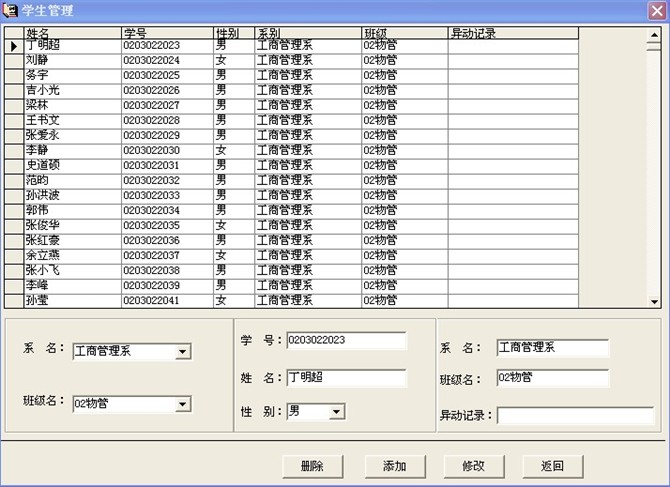
Task: Click the 学号 input field
Action: click(346, 340)
